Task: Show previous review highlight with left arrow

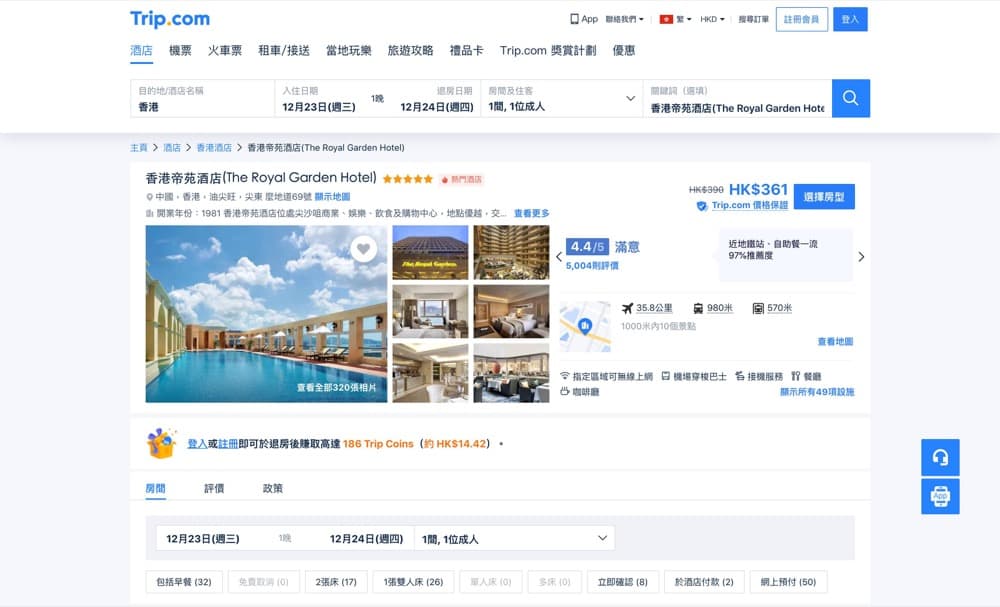Action: tap(559, 257)
